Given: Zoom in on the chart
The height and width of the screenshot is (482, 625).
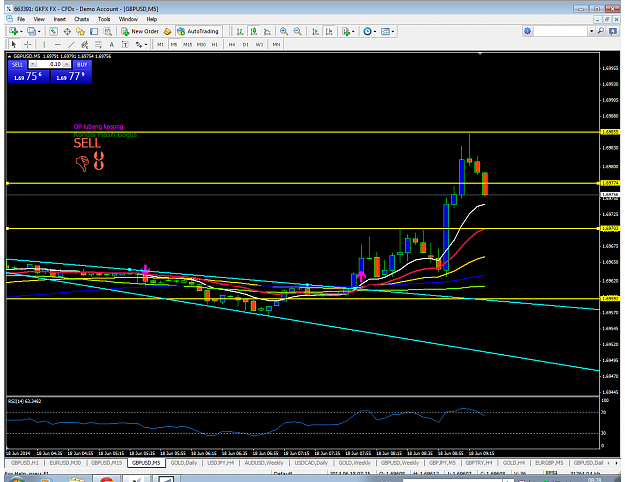Looking at the screenshot, I should point(284,31).
